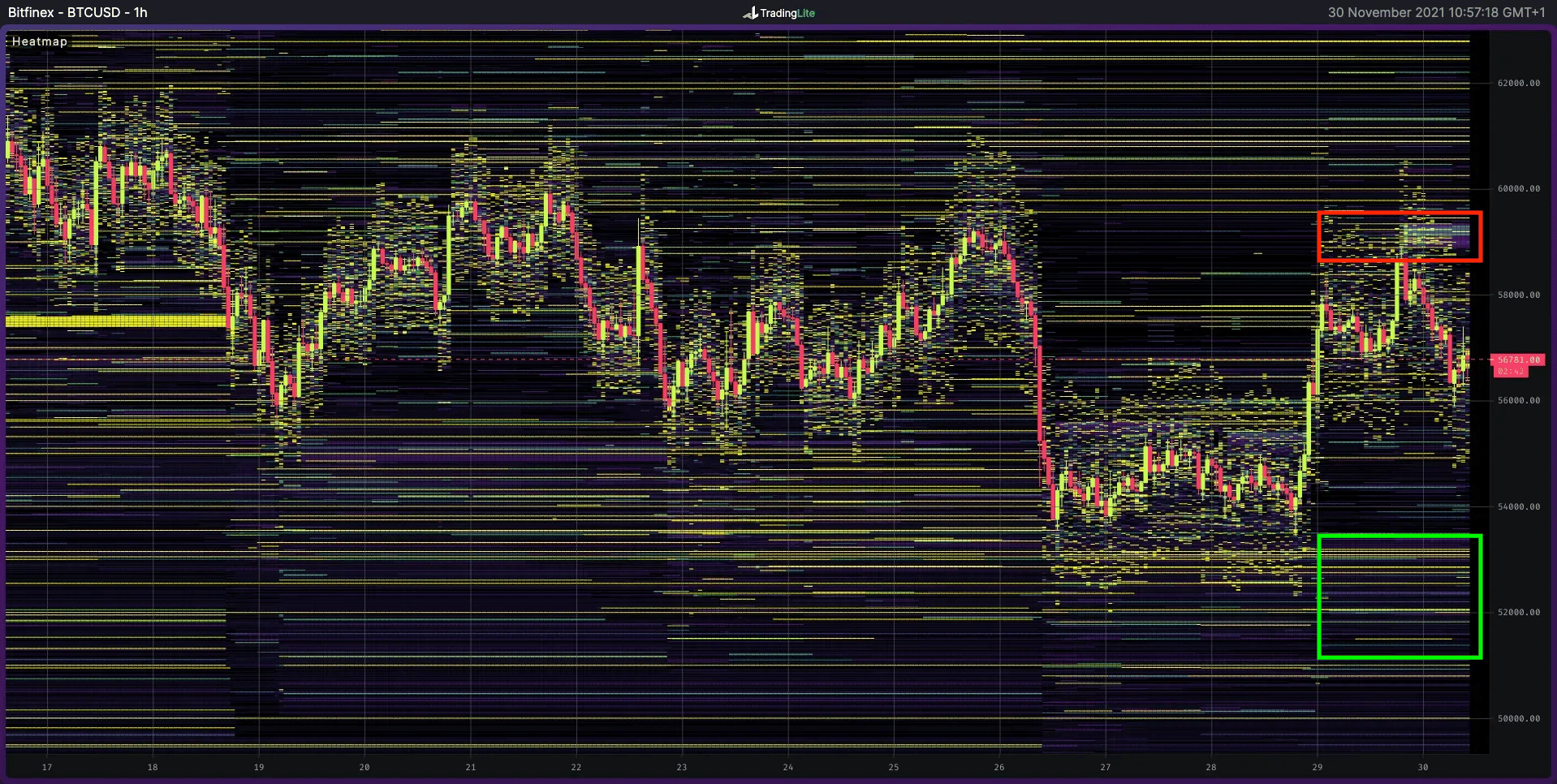The width and height of the screenshot is (1557, 784).
Task: Click the "60000.00" price axis label
Action: click(x=1519, y=188)
